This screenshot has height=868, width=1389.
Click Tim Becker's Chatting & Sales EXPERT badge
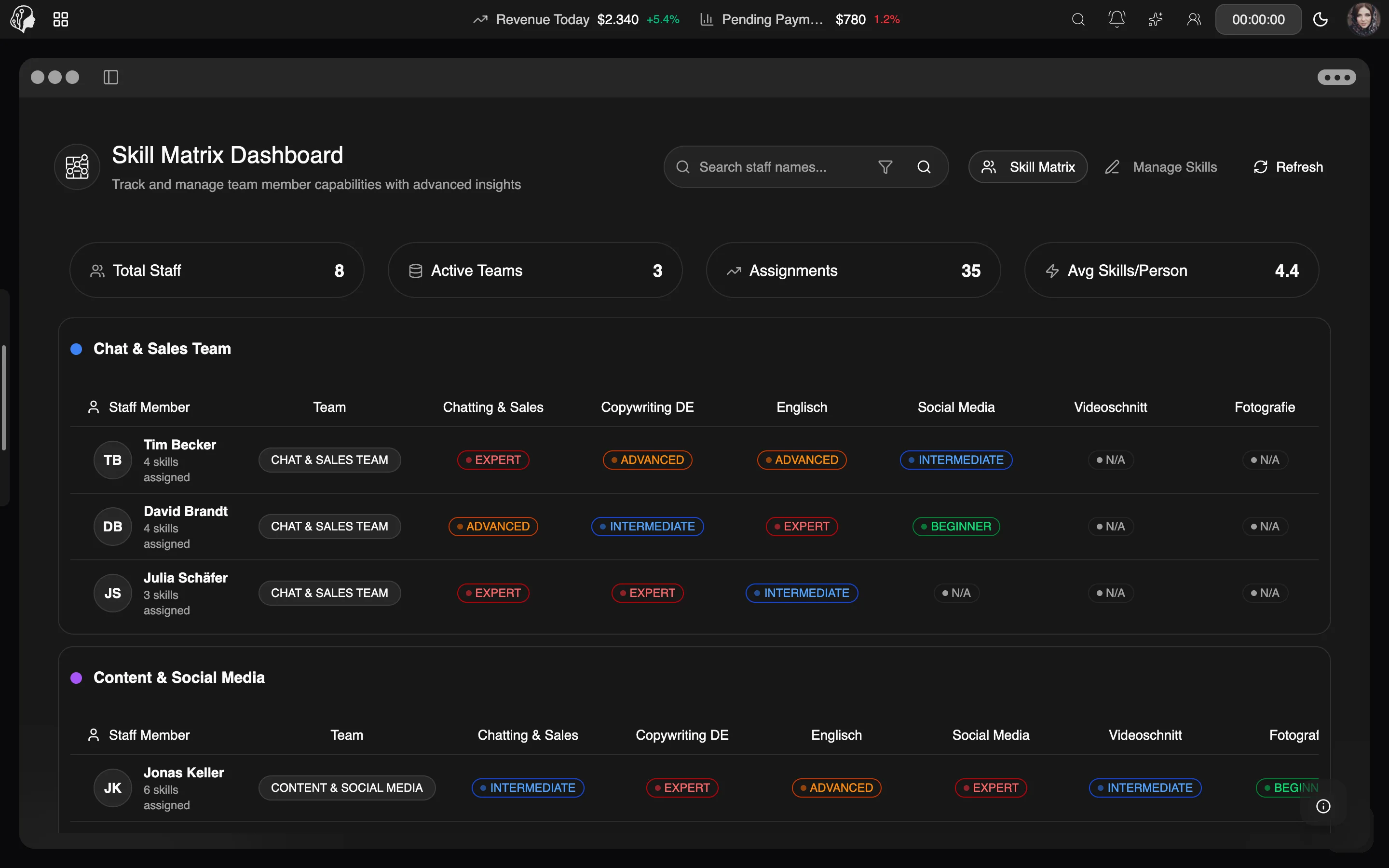click(x=493, y=460)
